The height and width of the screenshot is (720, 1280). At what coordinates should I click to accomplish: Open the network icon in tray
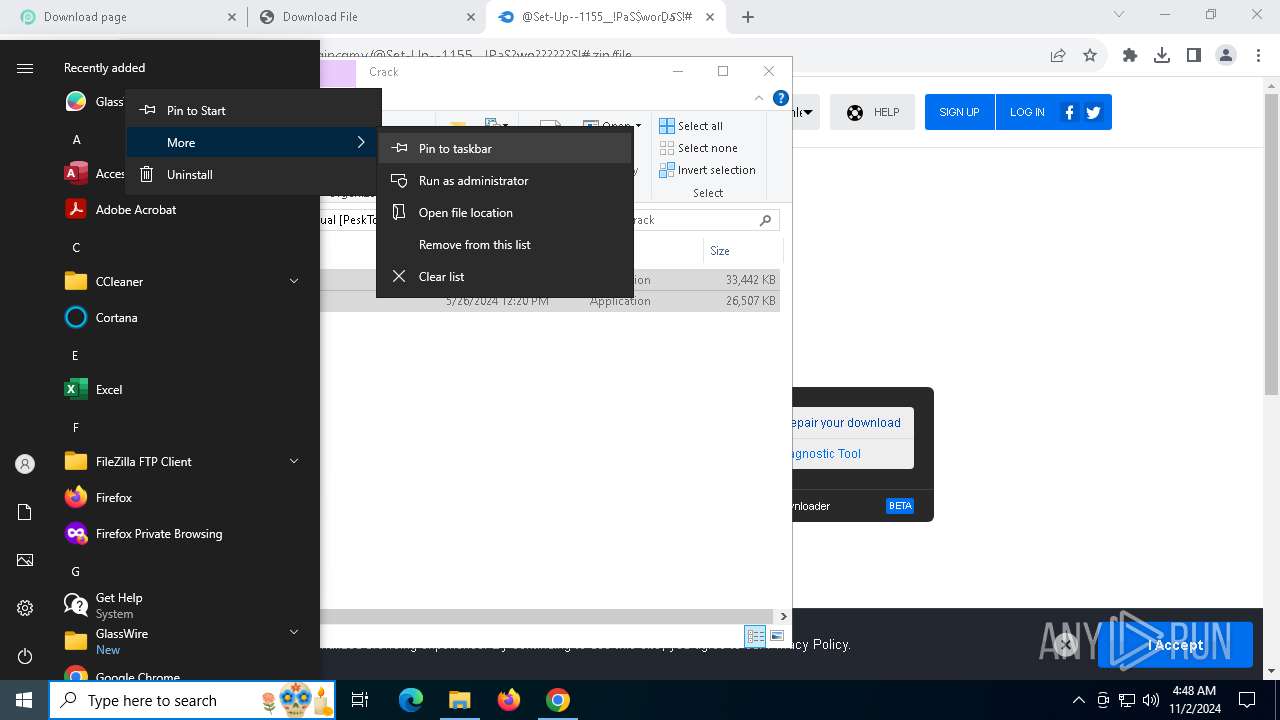1127,700
